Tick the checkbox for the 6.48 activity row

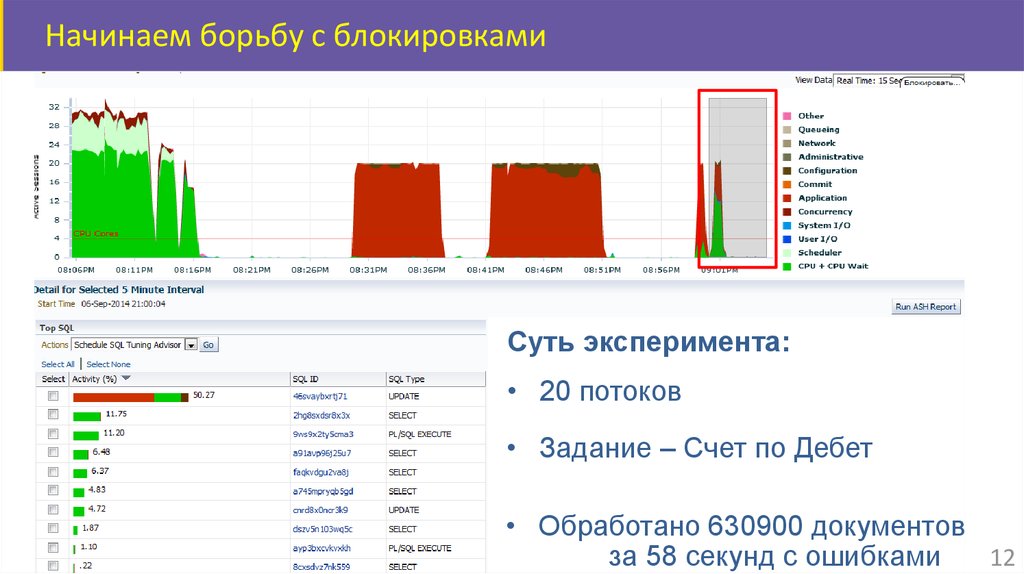pos(53,452)
